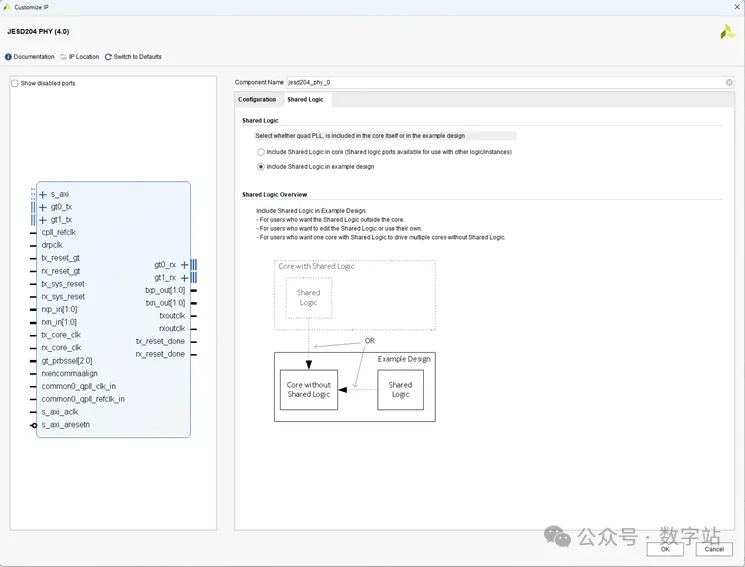Select Include Shared Logic in example design
This screenshot has height=567, width=745.
coord(261,167)
